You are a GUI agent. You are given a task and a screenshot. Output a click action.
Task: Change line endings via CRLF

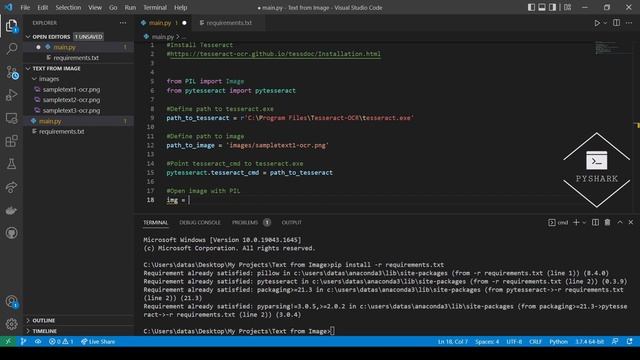pos(535,342)
